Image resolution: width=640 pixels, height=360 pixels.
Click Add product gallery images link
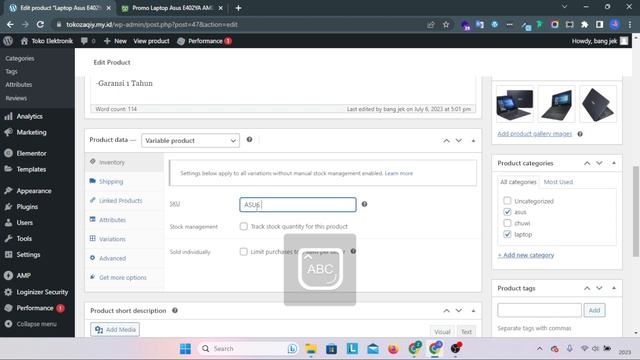coord(534,133)
